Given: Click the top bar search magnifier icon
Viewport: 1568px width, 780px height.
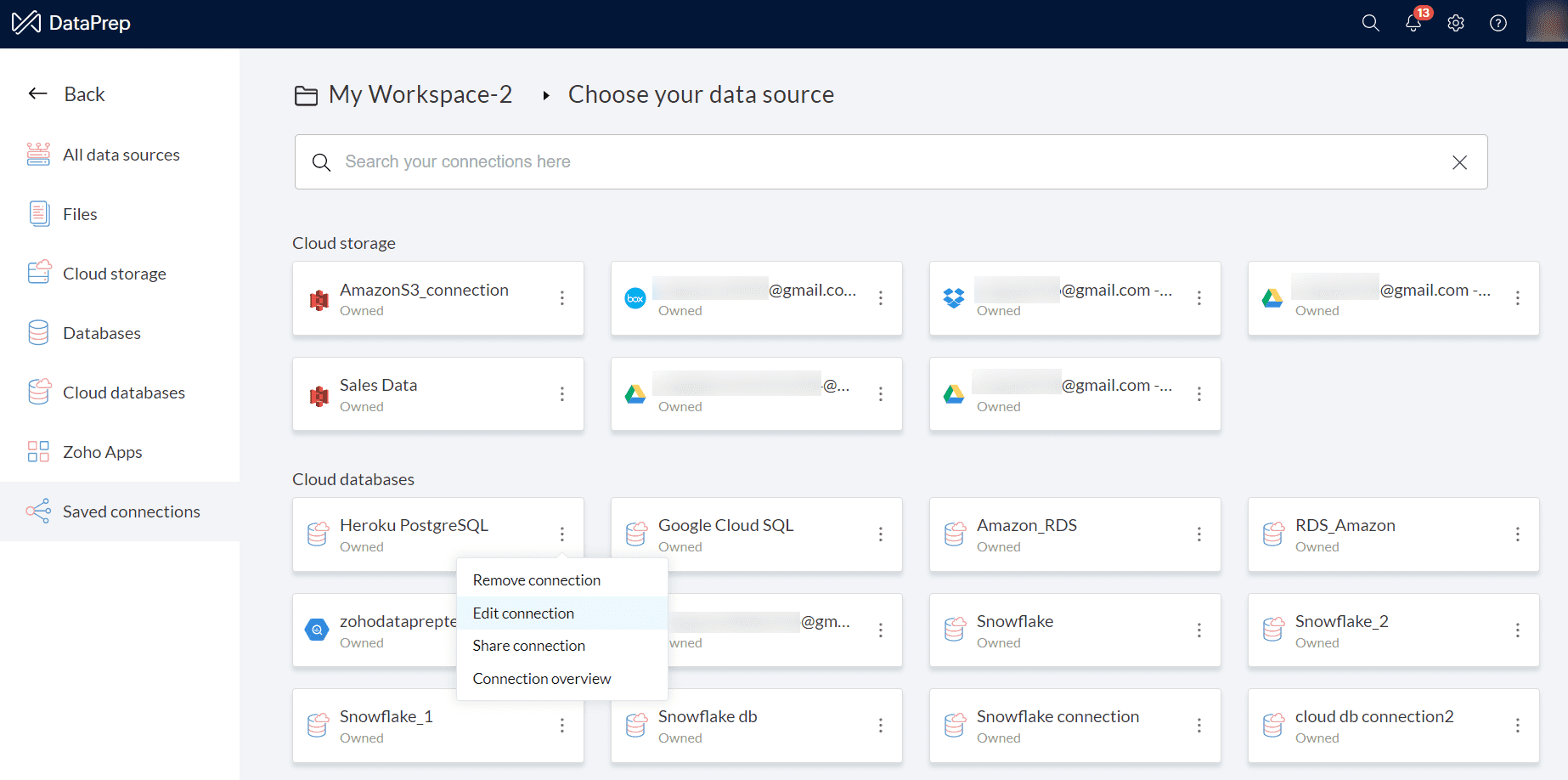Looking at the screenshot, I should click(x=1370, y=23).
